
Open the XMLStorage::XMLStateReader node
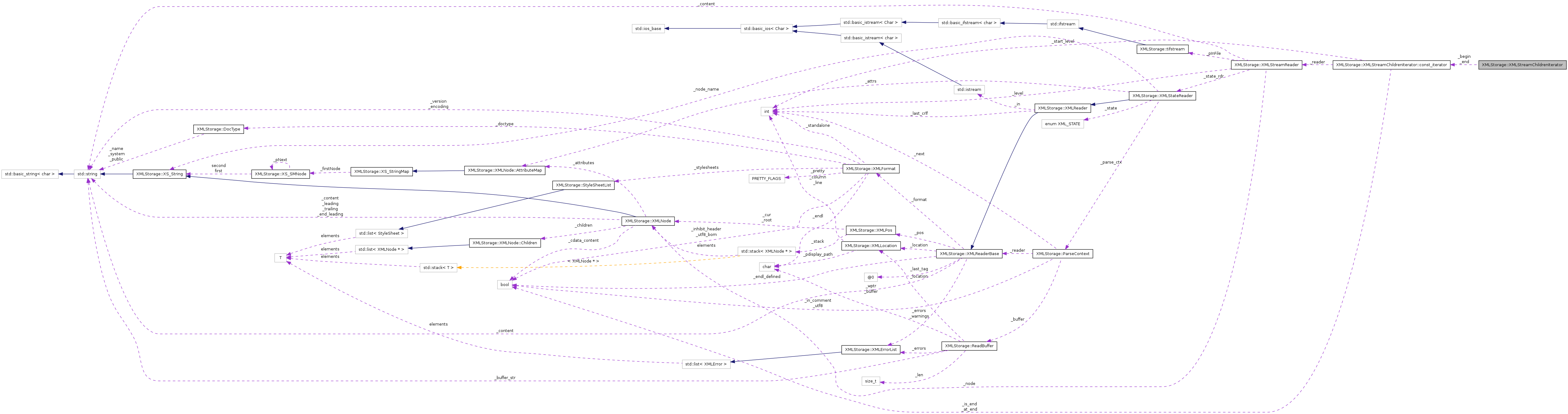1162,96
